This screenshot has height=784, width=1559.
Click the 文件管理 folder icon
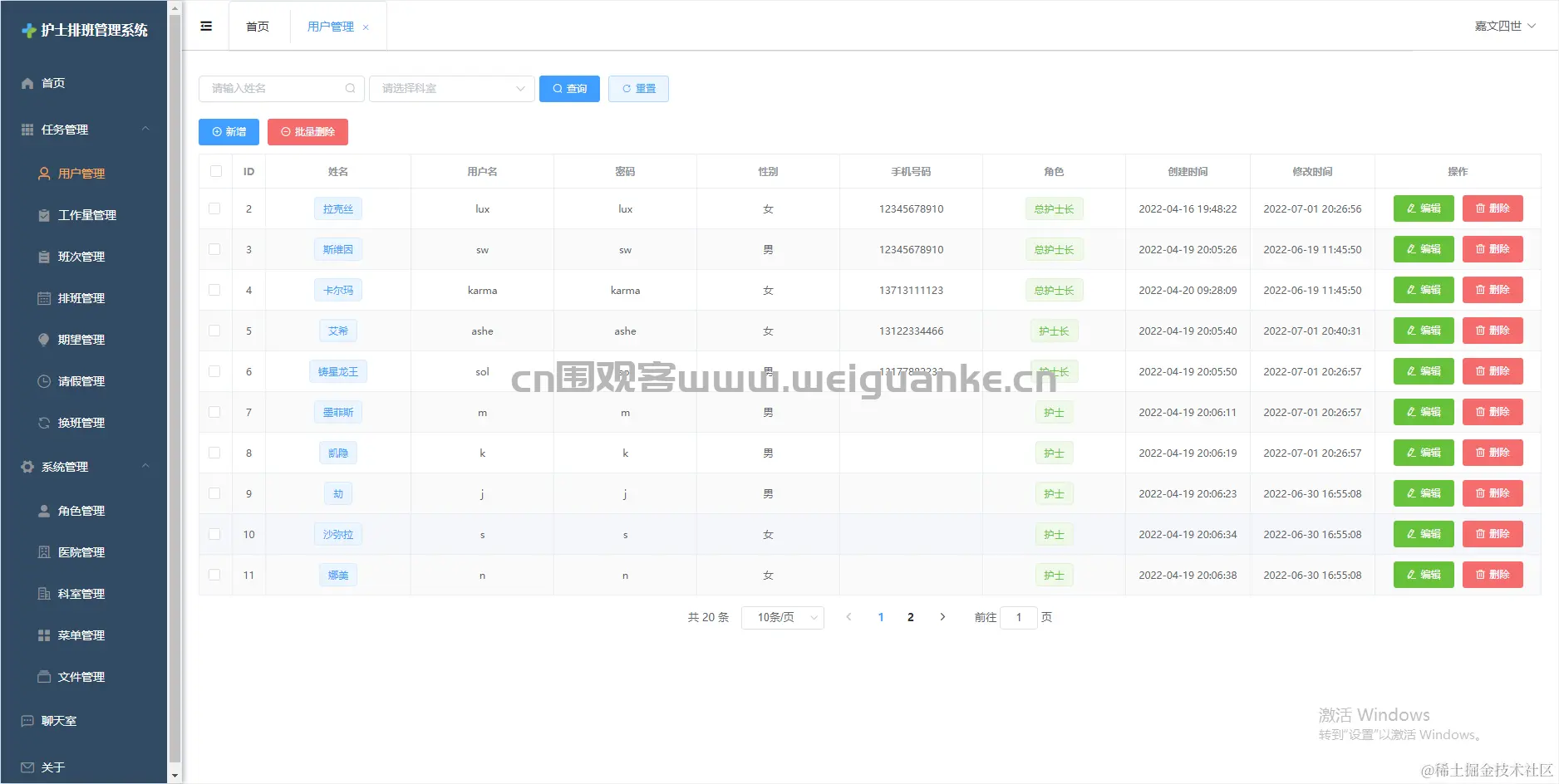[x=44, y=677]
